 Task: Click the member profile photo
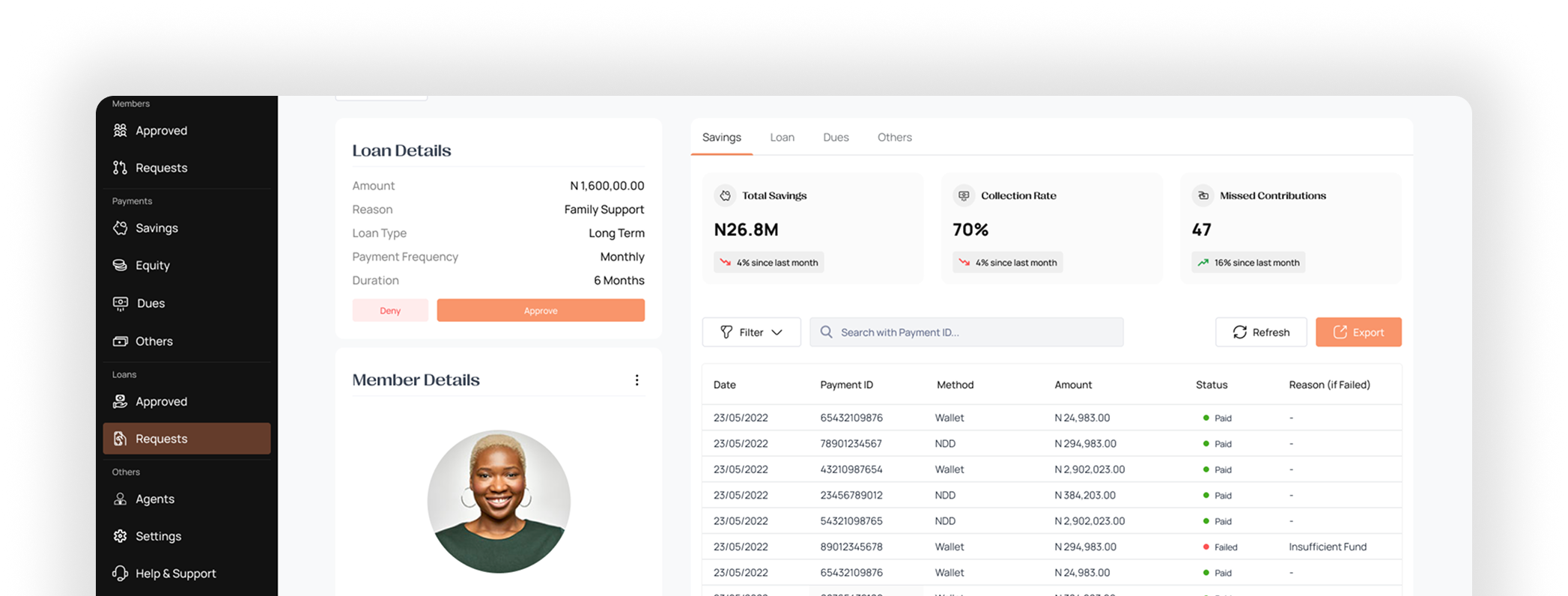click(x=499, y=502)
